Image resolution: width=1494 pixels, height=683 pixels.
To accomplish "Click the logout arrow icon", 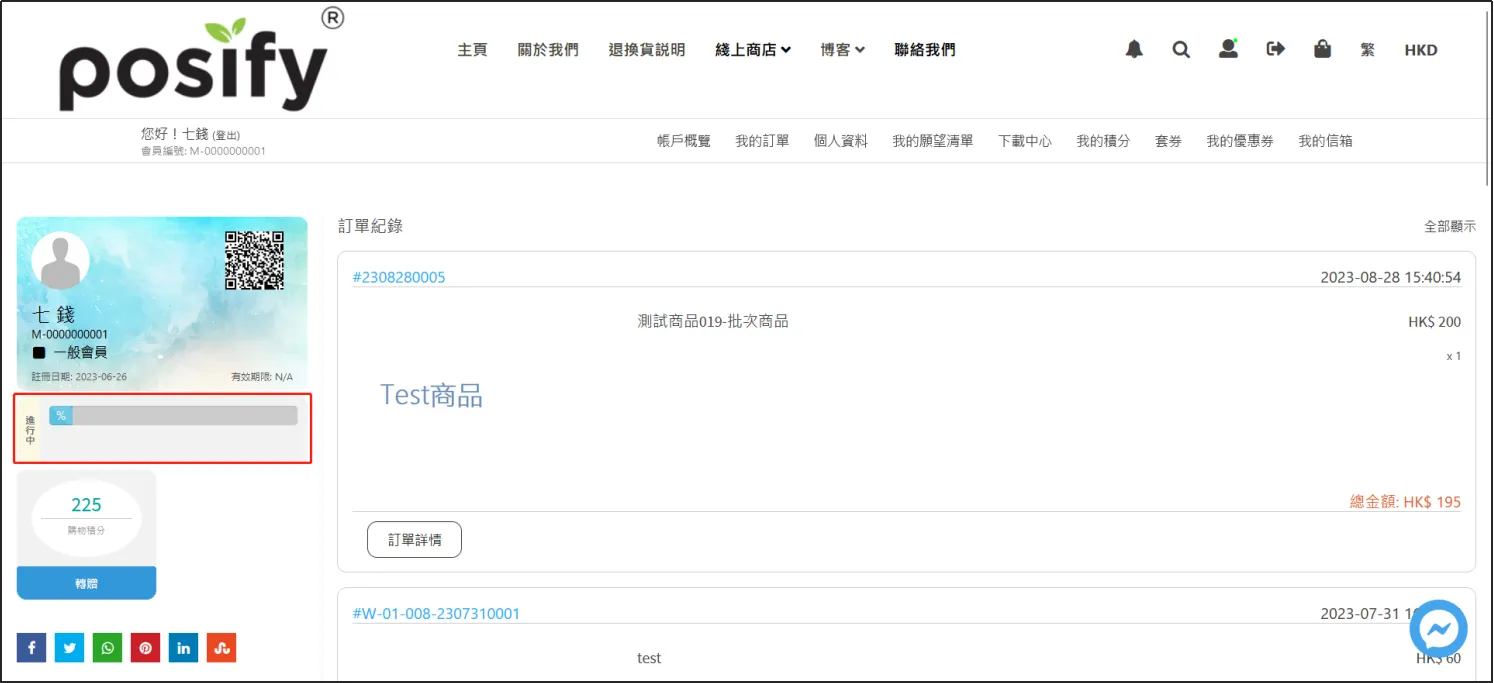I will point(1275,49).
